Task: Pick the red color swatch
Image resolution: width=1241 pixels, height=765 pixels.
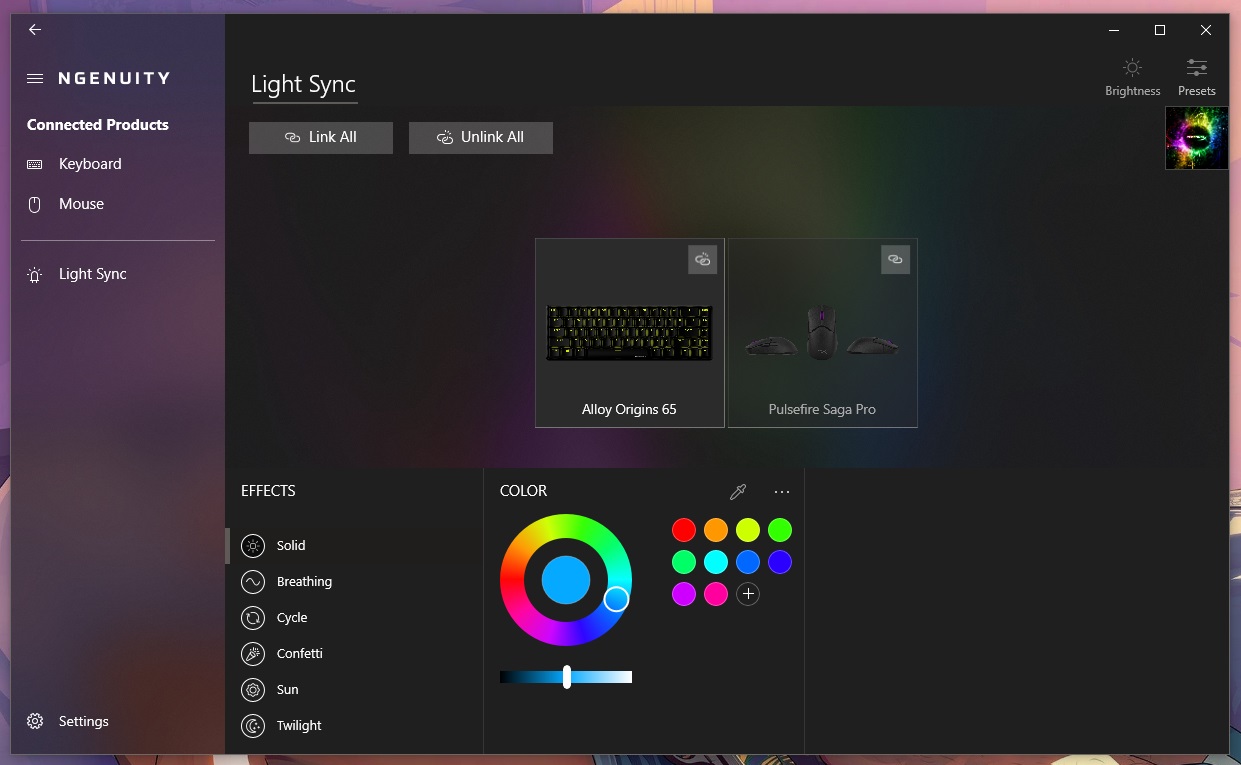Action: click(x=684, y=530)
